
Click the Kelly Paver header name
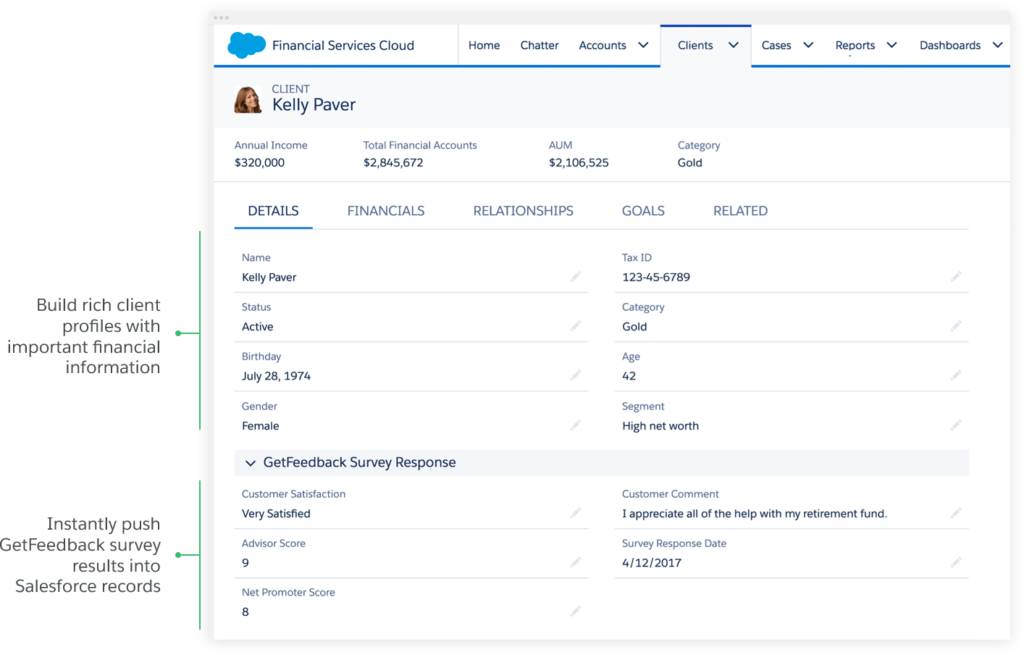pos(313,104)
